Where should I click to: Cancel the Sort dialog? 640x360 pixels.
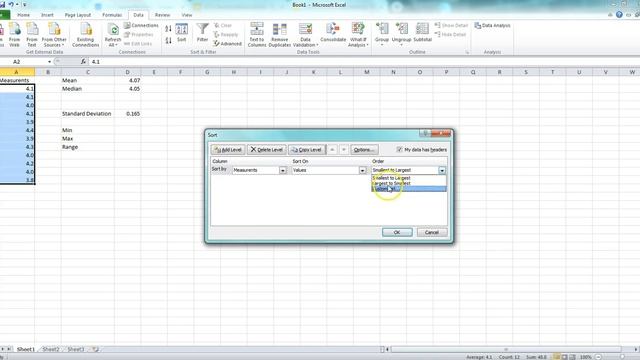point(432,232)
